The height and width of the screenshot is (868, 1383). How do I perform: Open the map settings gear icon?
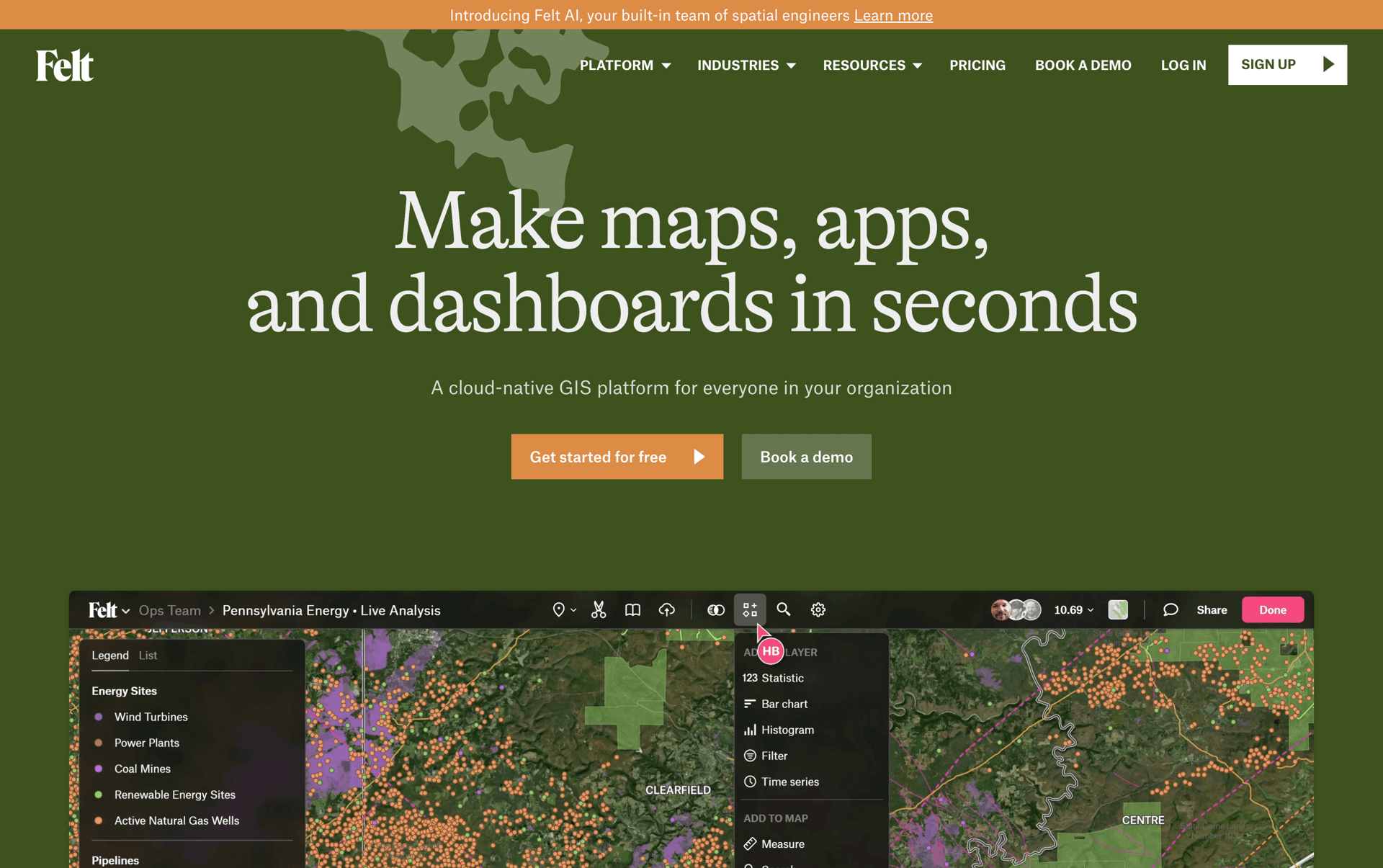pyautogui.click(x=818, y=610)
